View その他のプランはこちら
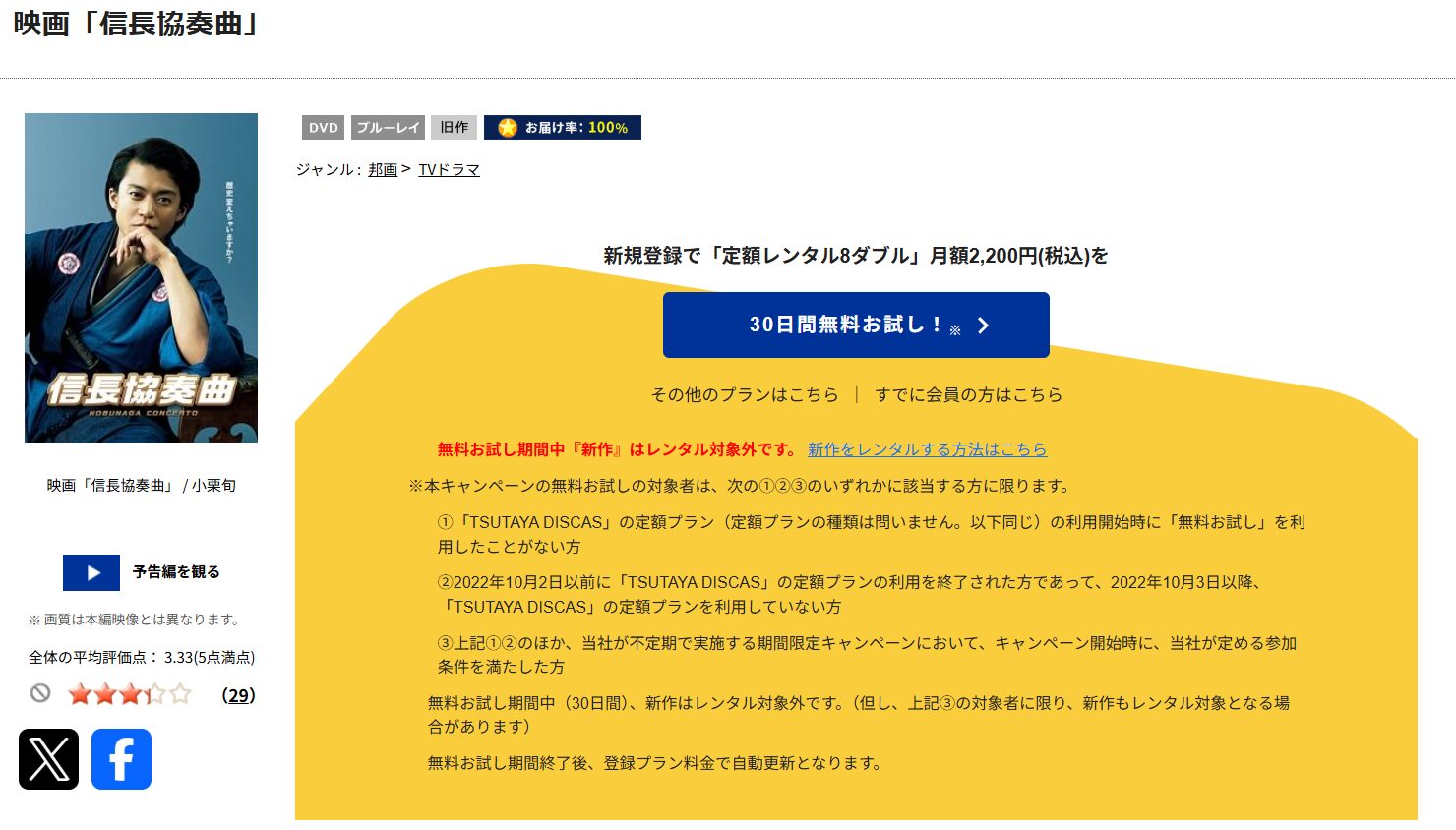1456x830 pixels. [743, 394]
